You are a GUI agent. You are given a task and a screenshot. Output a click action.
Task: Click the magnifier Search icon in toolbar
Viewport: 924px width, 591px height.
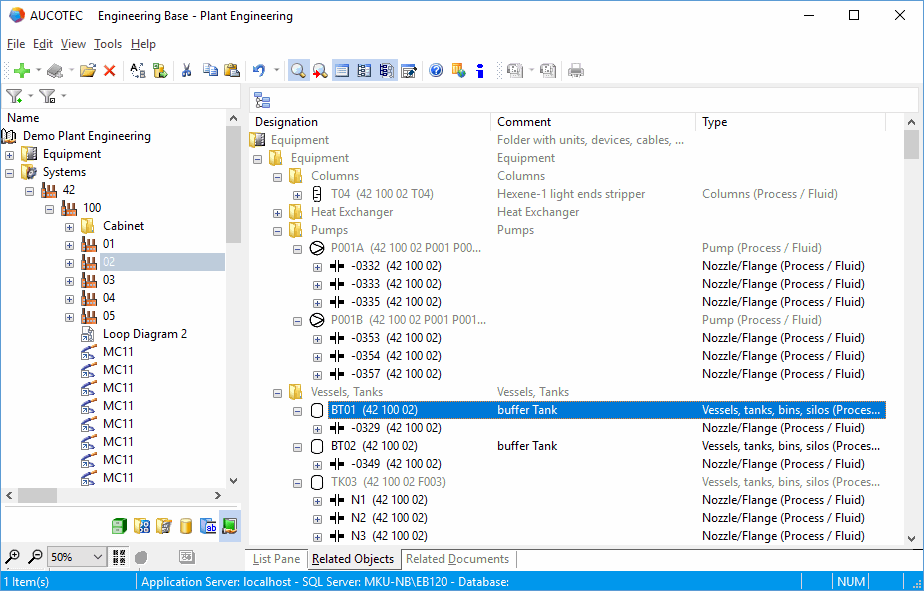pos(298,70)
